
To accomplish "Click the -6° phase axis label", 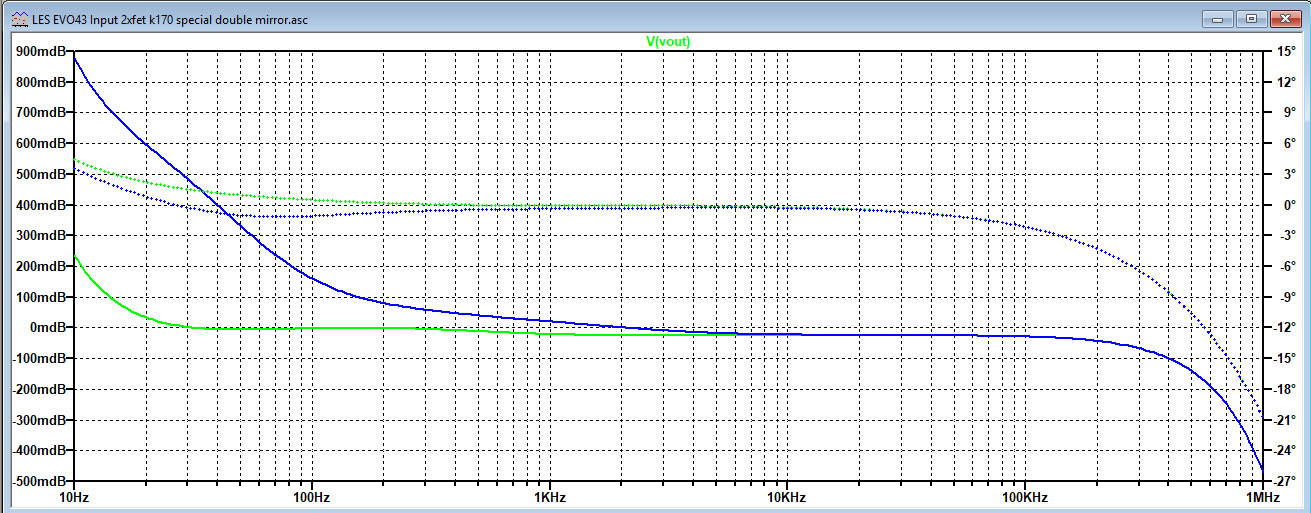I will 1289,266.
